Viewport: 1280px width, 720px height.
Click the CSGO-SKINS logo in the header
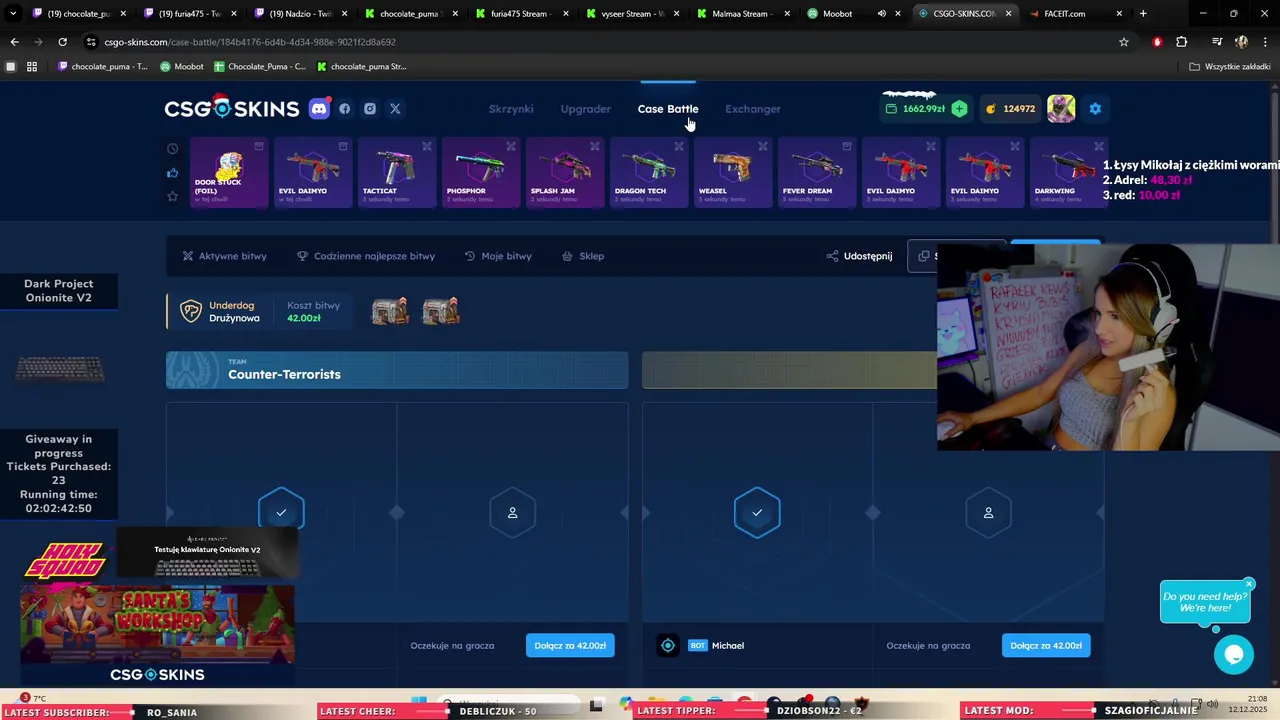tap(232, 108)
